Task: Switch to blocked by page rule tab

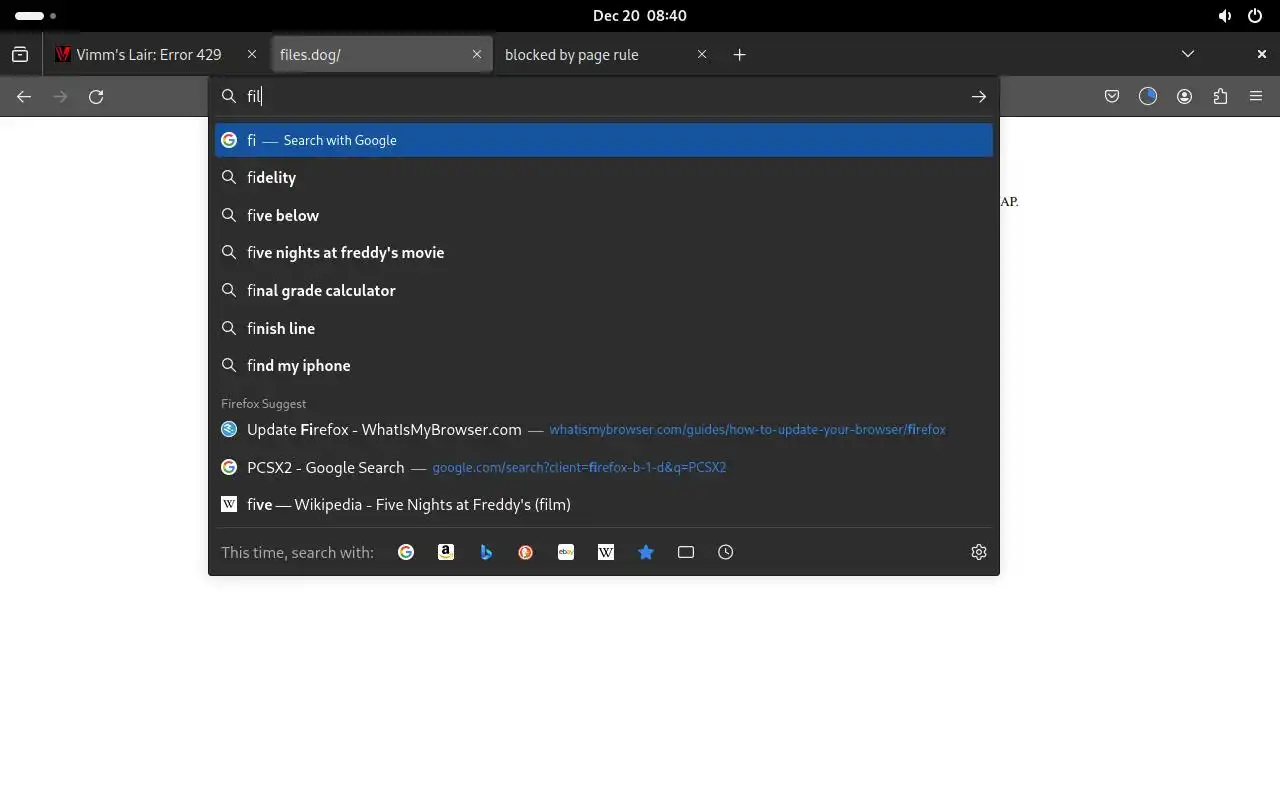Action: pyautogui.click(x=606, y=55)
